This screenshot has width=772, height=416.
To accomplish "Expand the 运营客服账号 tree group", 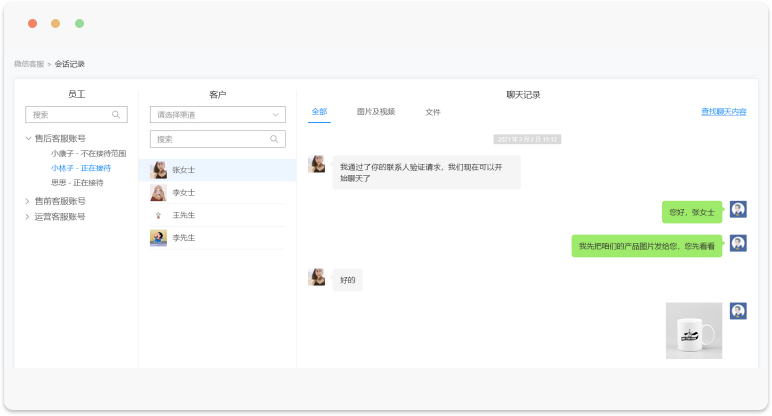I will click(29, 216).
